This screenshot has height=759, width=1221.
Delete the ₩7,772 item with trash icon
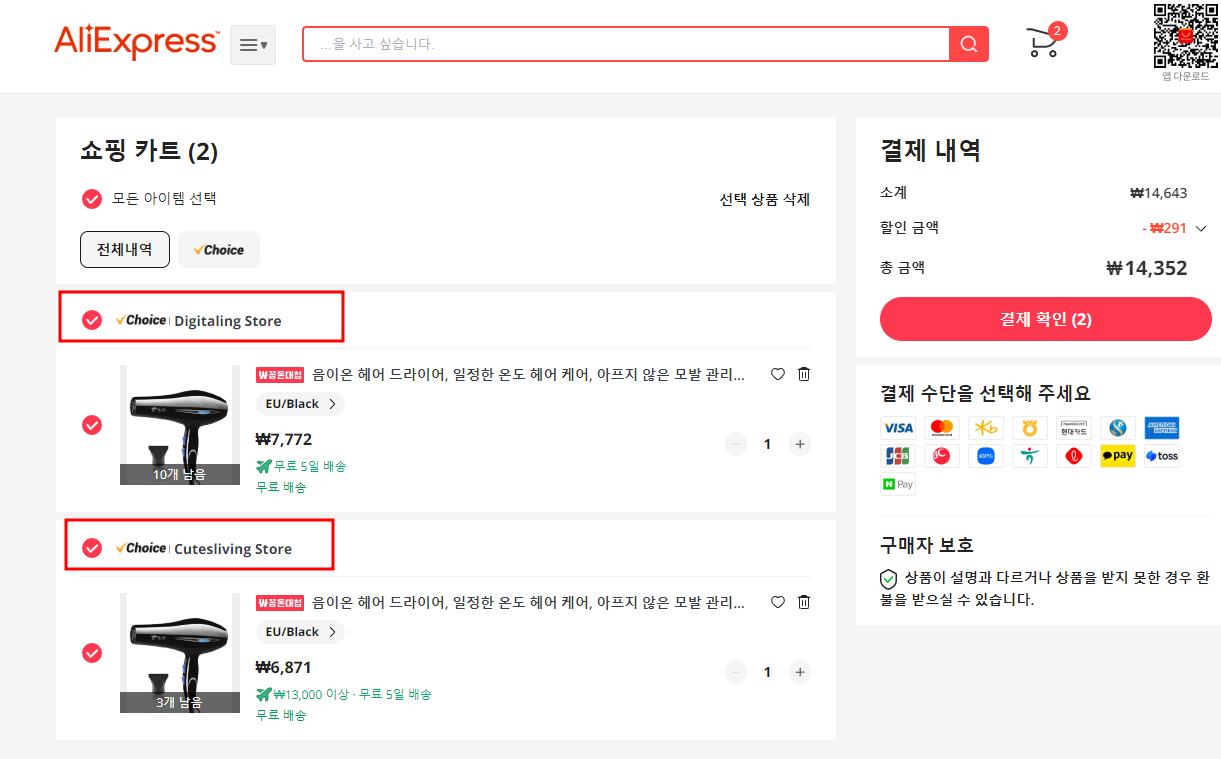[x=804, y=374]
